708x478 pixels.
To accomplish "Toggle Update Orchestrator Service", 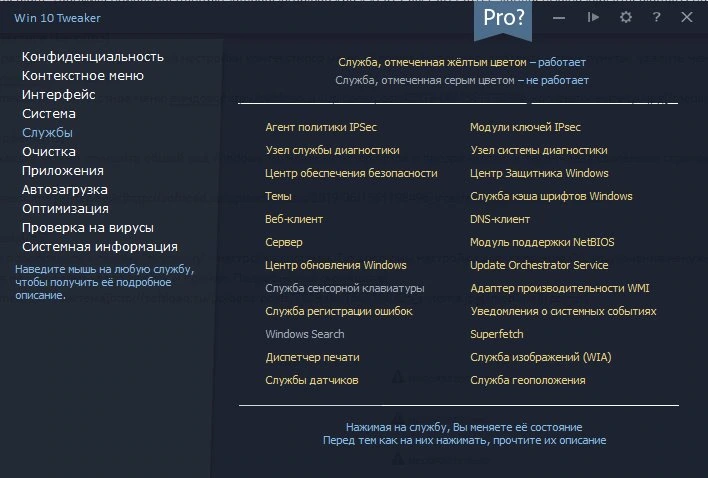I will 539,265.
